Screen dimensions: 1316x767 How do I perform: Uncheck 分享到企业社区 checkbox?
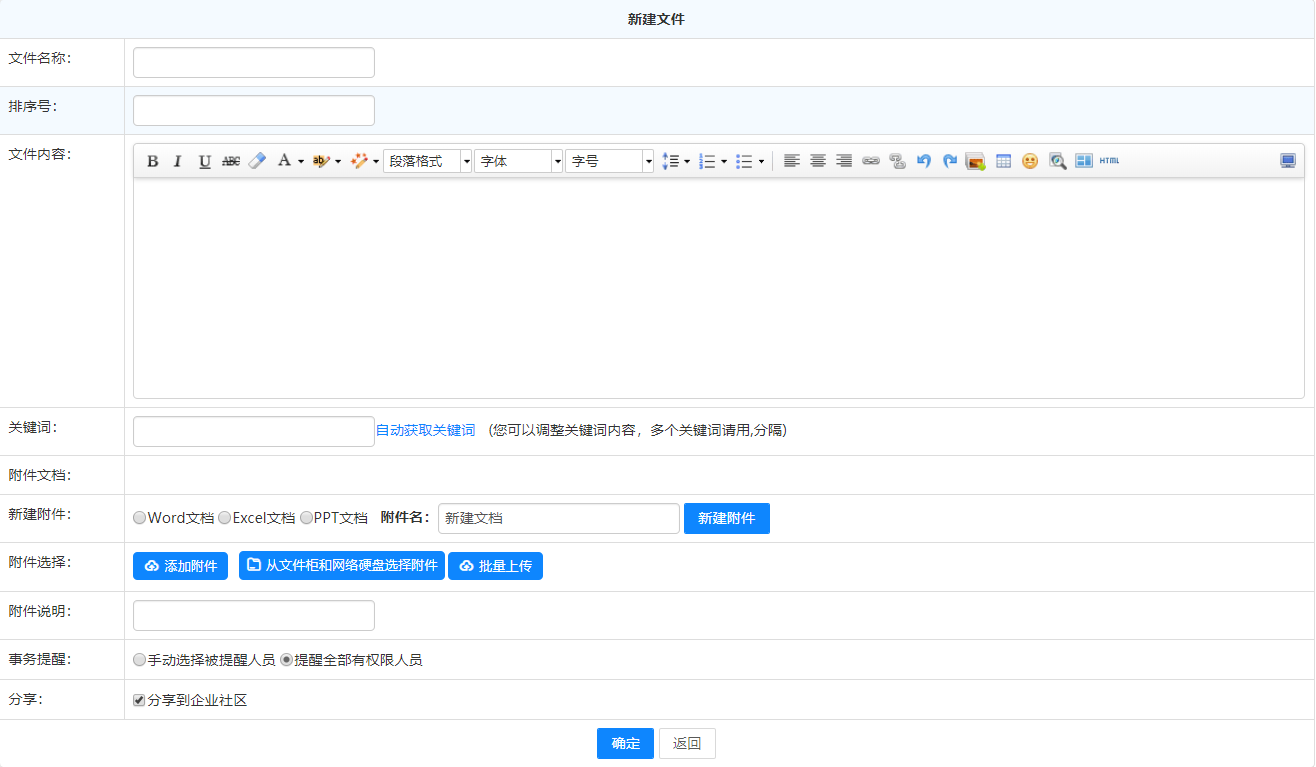(x=140, y=700)
